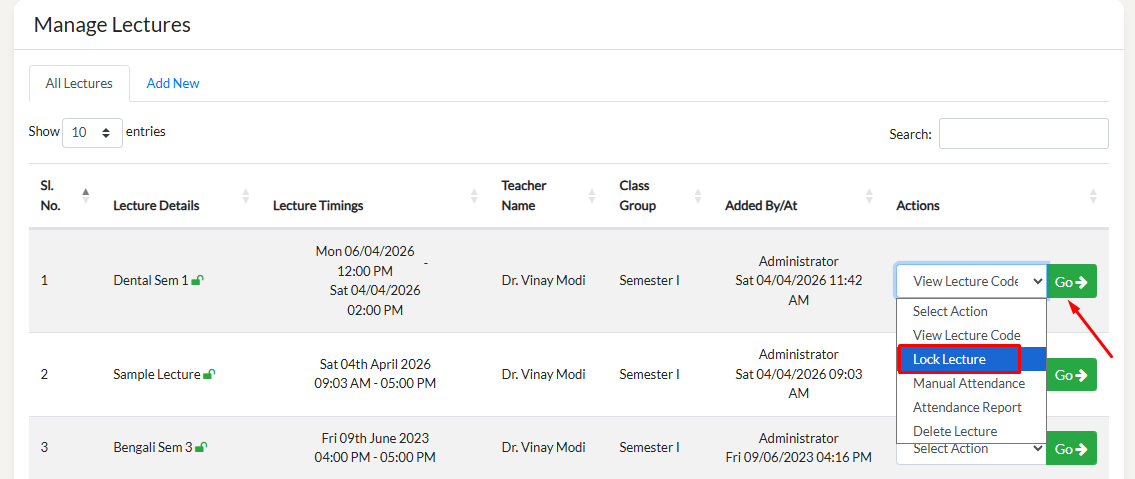Viewport: 1135px width, 479px height.
Task: Click the Search input field
Action: [x=1023, y=134]
